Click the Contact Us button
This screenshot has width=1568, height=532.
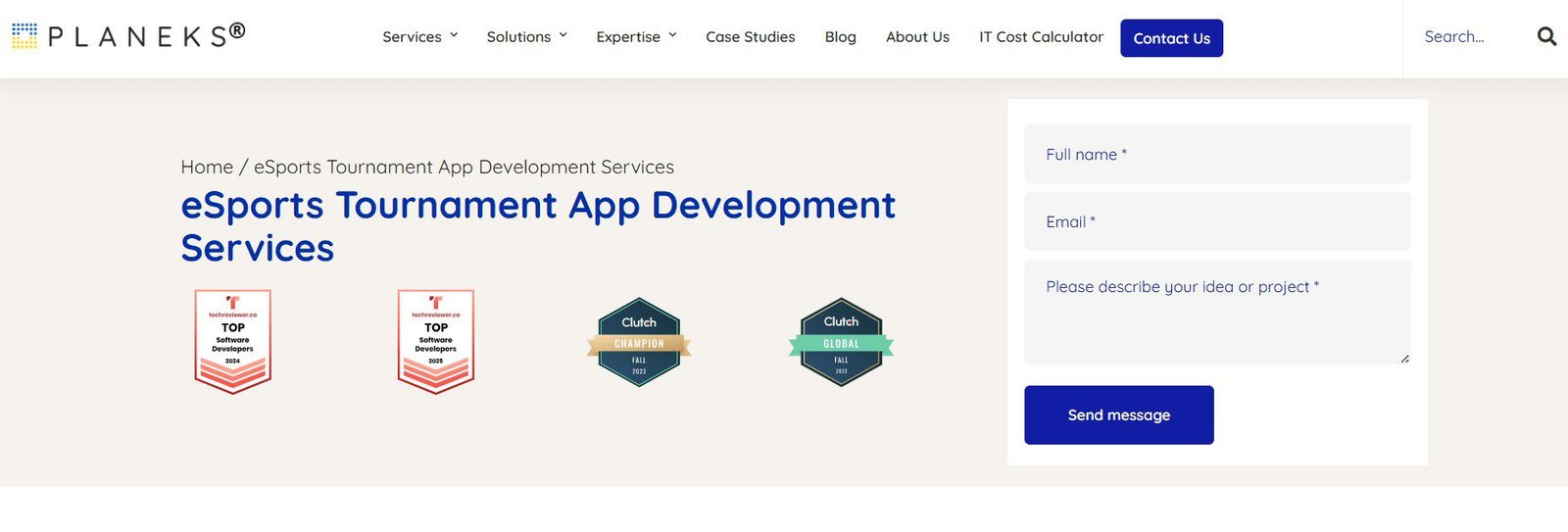coord(1172,38)
